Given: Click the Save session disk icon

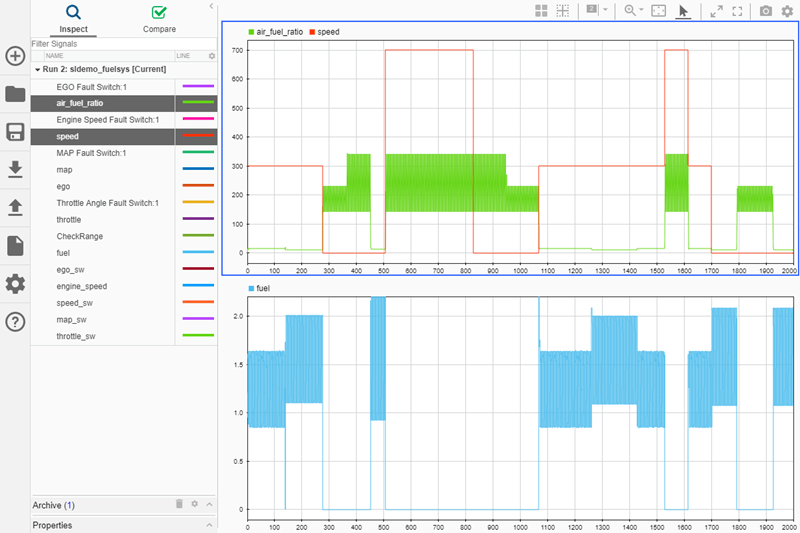Looking at the screenshot, I should point(15,132).
